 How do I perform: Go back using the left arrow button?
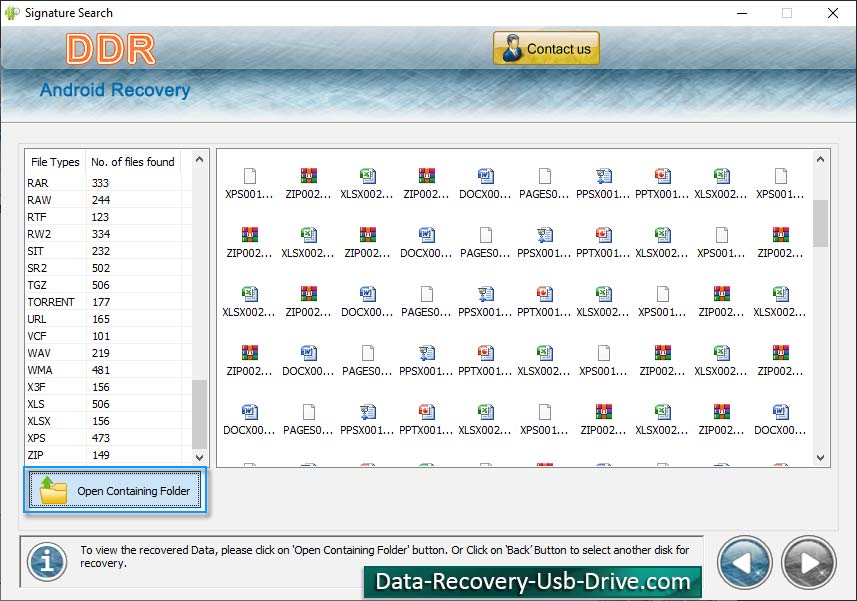coord(745,563)
